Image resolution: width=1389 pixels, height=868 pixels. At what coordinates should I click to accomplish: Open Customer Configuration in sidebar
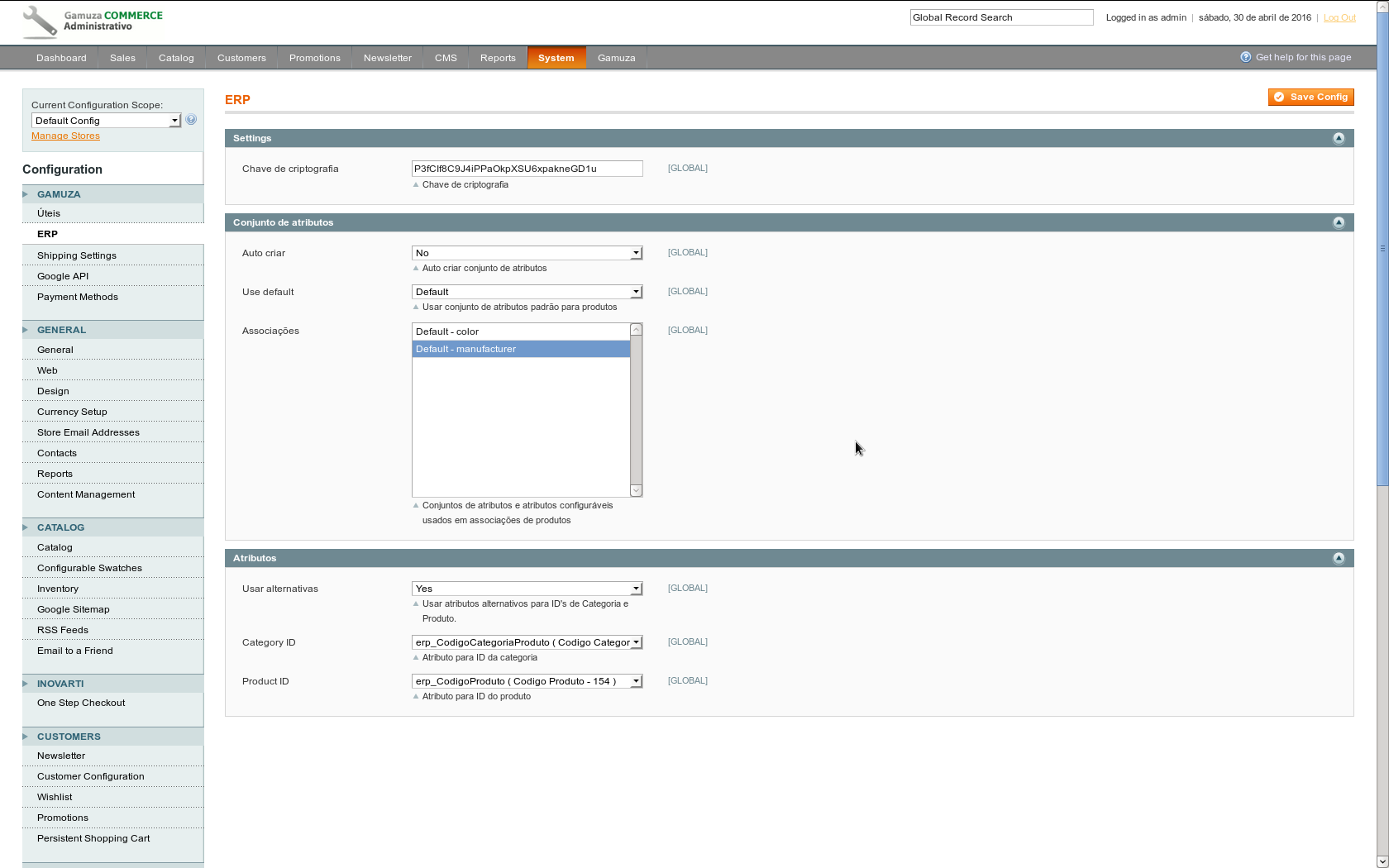(112, 776)
